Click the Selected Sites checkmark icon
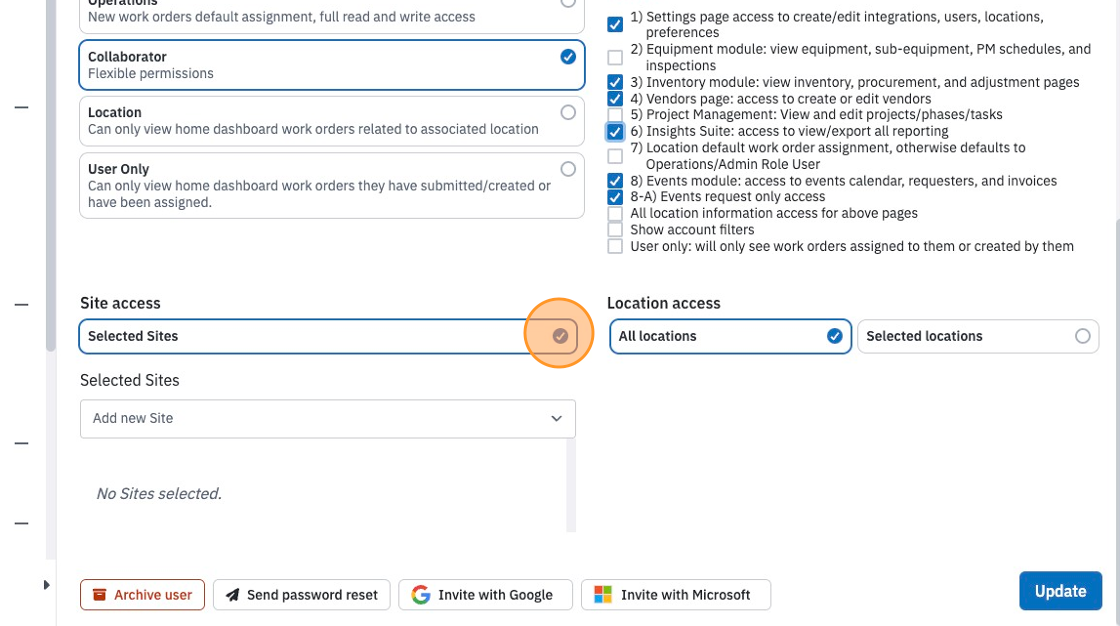 (x=561, y=336)
